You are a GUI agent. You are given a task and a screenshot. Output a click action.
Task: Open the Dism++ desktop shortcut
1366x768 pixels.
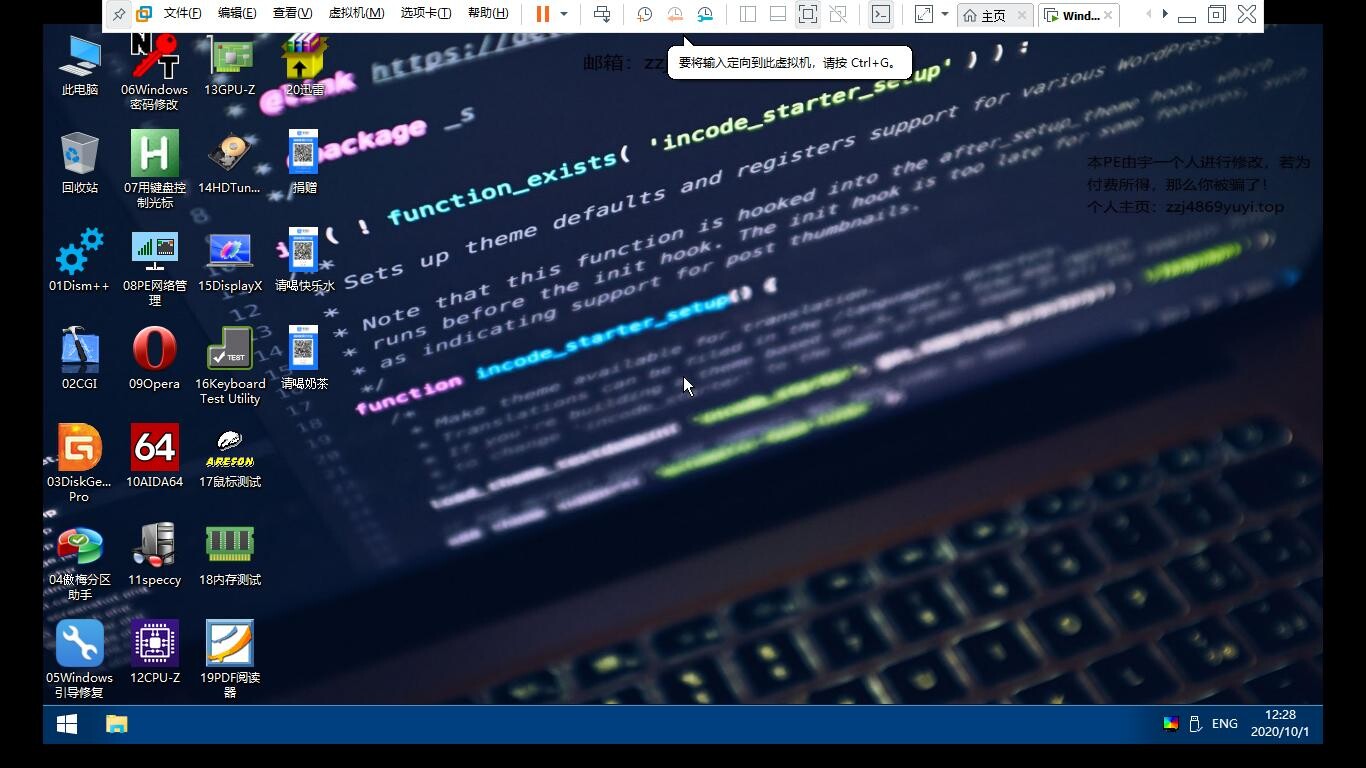point(79,254)
